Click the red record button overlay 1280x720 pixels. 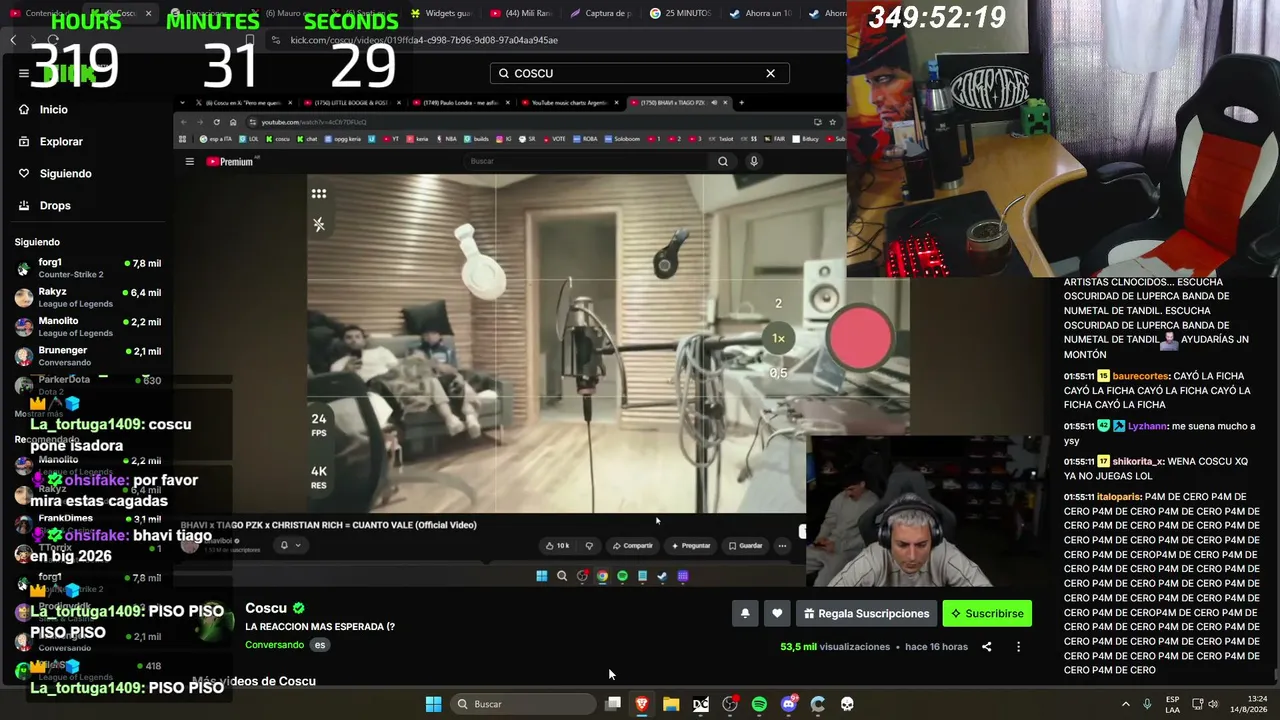[861, 338]
